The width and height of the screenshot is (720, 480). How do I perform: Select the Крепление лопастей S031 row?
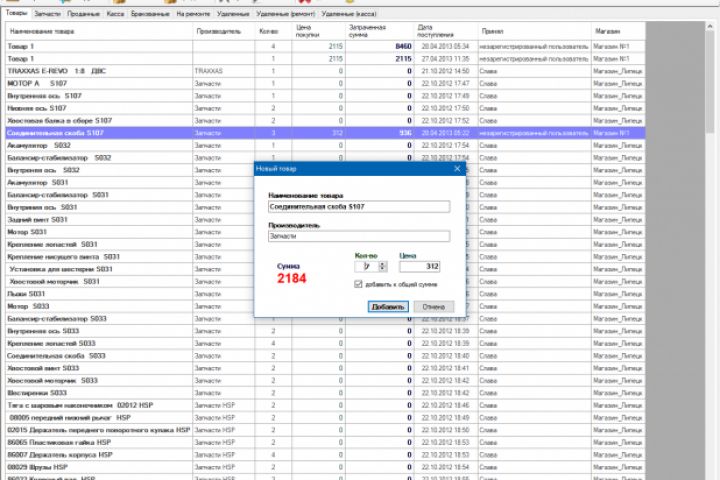pos(130,245)
